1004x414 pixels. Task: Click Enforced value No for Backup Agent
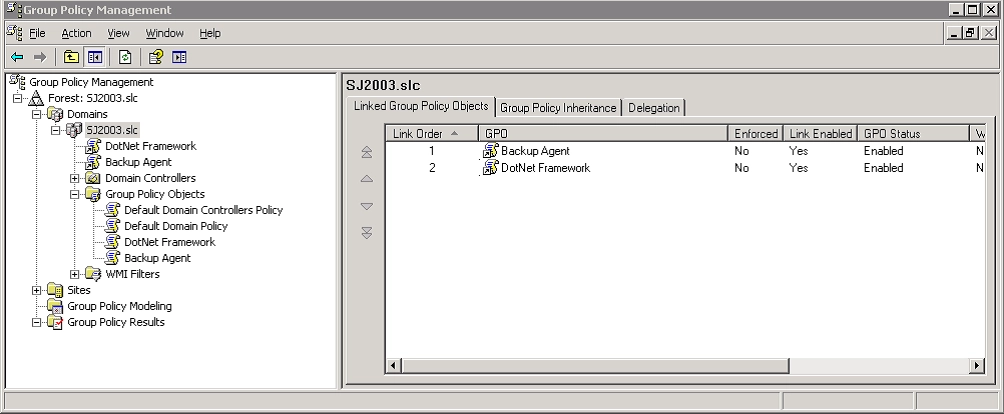[741, 151]
